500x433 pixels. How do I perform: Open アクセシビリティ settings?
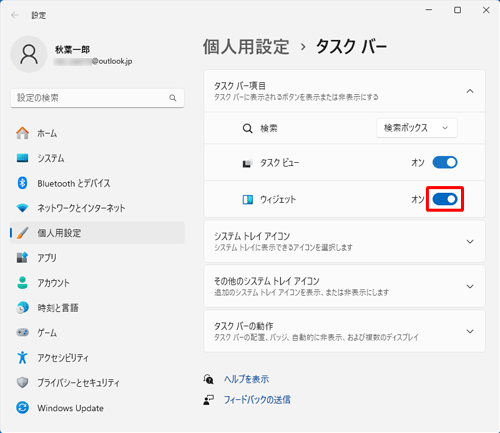click(97, 358)
